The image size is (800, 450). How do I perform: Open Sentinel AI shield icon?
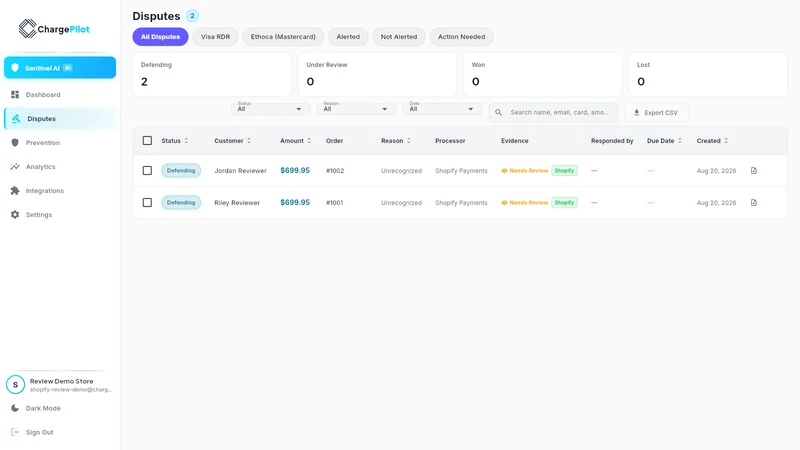(15, 67)
